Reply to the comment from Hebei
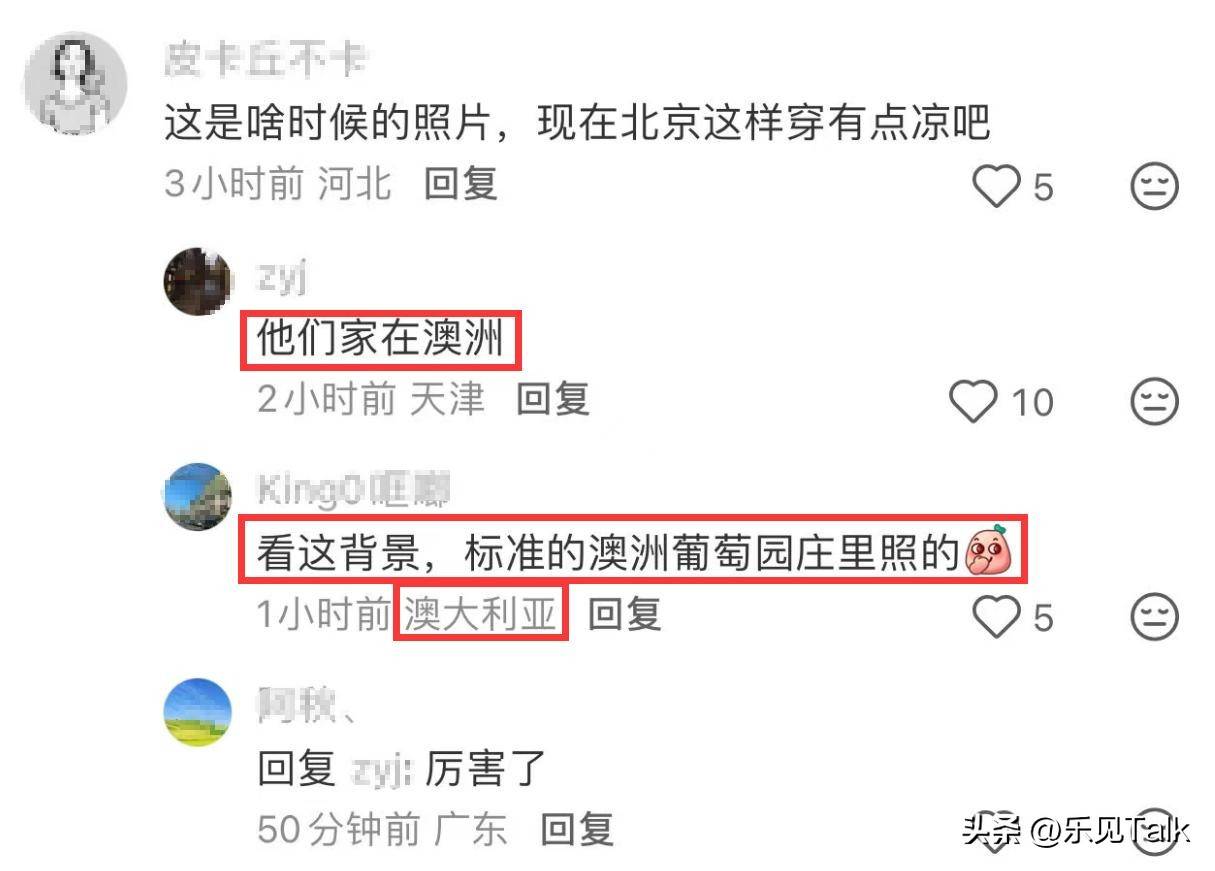The width and height of the screenshot is (1215, 871). click(x=460, y=184)
